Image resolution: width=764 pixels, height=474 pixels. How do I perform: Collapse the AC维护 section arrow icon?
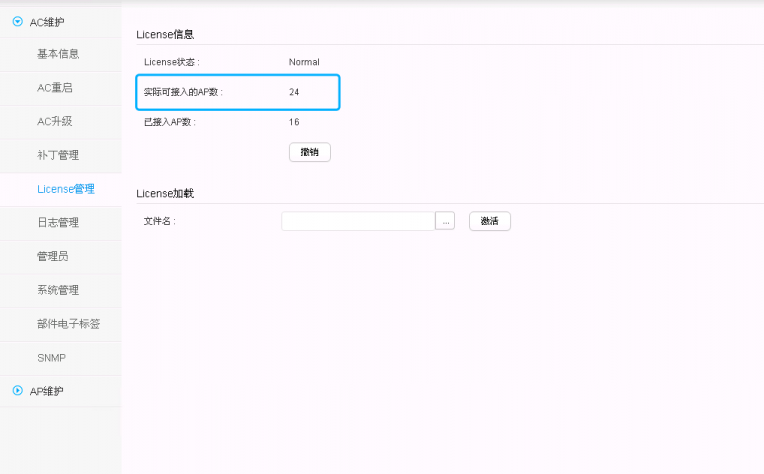coord(18,21)
